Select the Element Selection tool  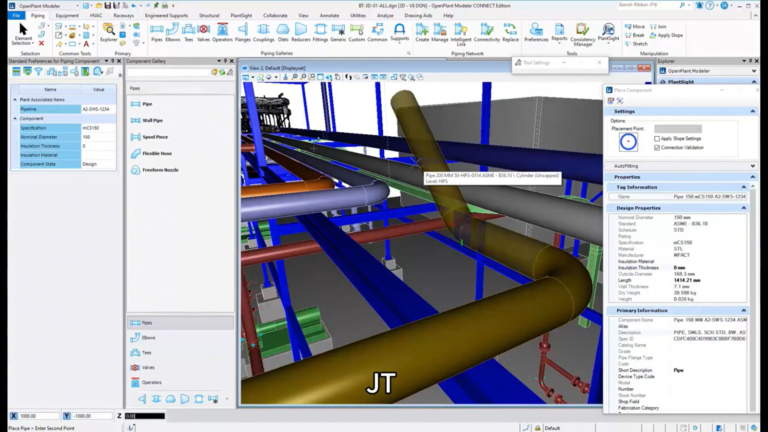(23, 34)
